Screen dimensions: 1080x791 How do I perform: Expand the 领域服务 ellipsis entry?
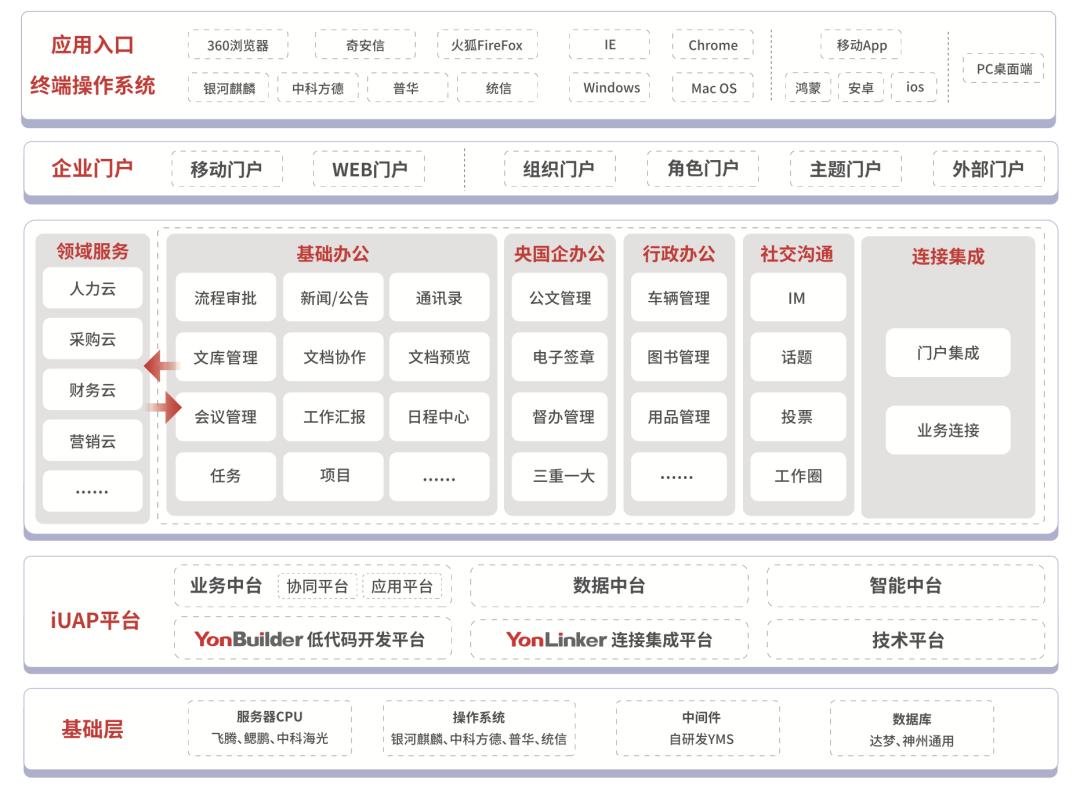pos(92,491)
